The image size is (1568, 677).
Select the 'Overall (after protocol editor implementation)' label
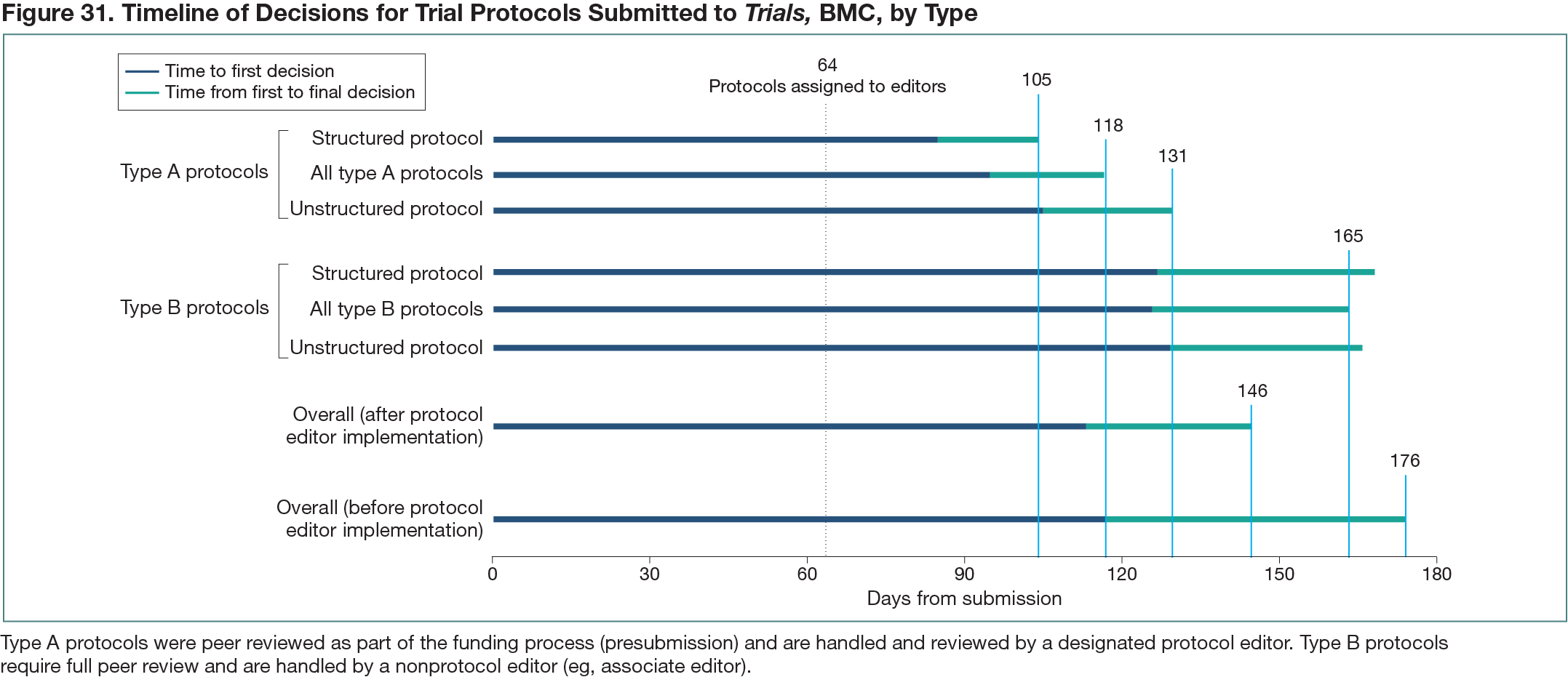385,425
